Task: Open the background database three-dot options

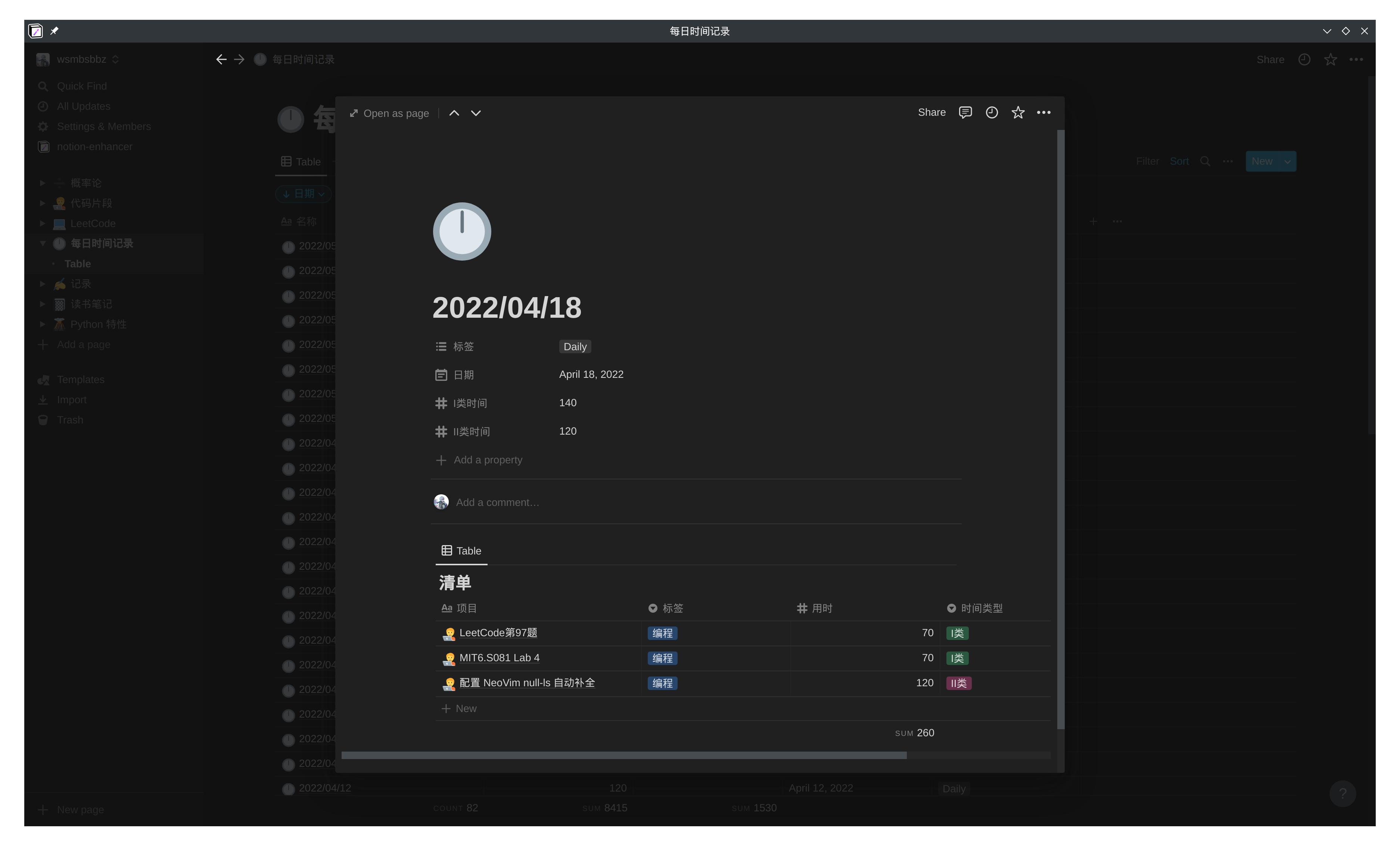Action: coord(1228,161)
